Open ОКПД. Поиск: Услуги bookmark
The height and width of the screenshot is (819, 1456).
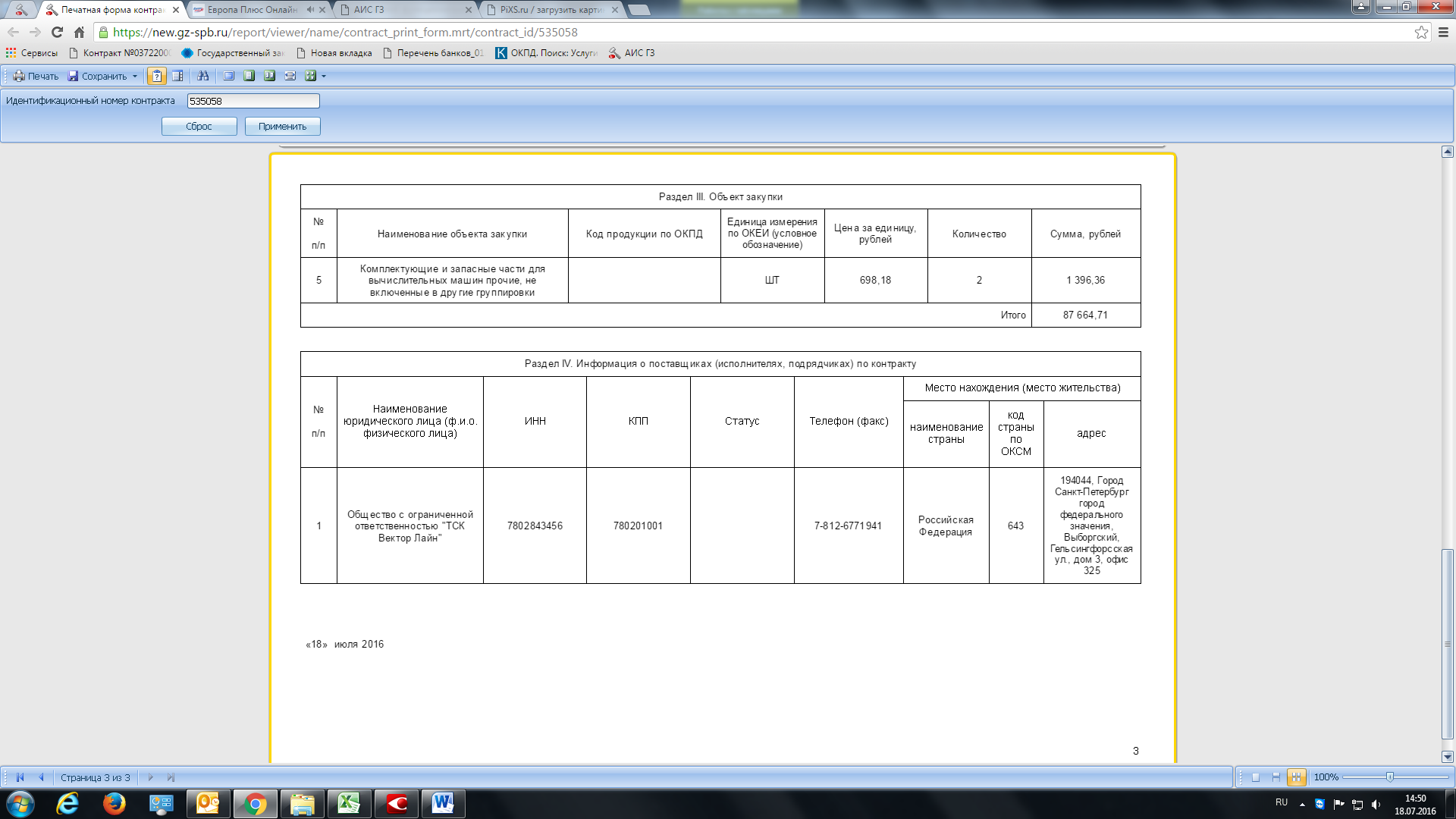(x=547, y=53)
